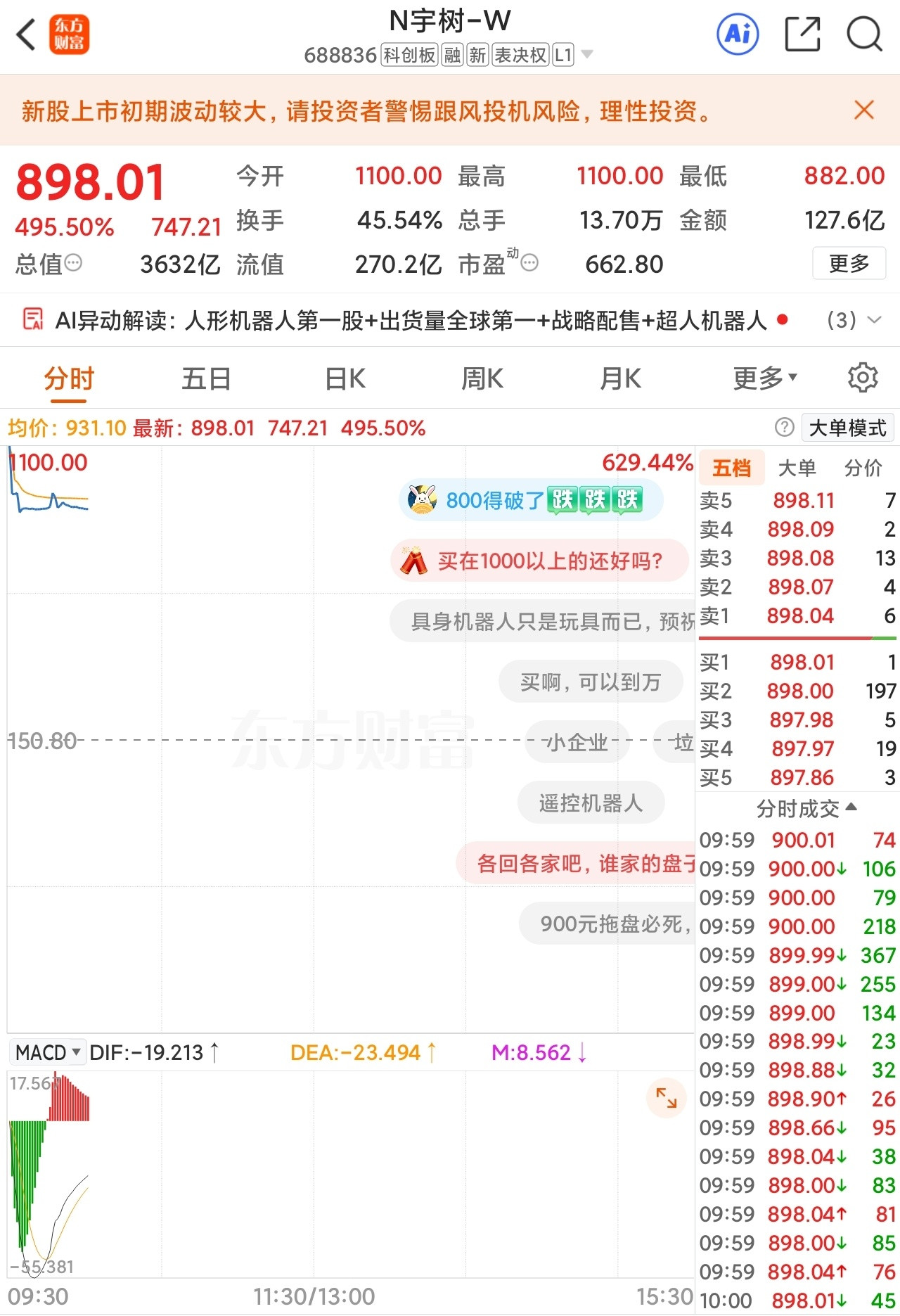Viewport: 900px width, 1316px height.
Task: Dismiss the new-stock risk warning banner
Action: pos(864,110)
